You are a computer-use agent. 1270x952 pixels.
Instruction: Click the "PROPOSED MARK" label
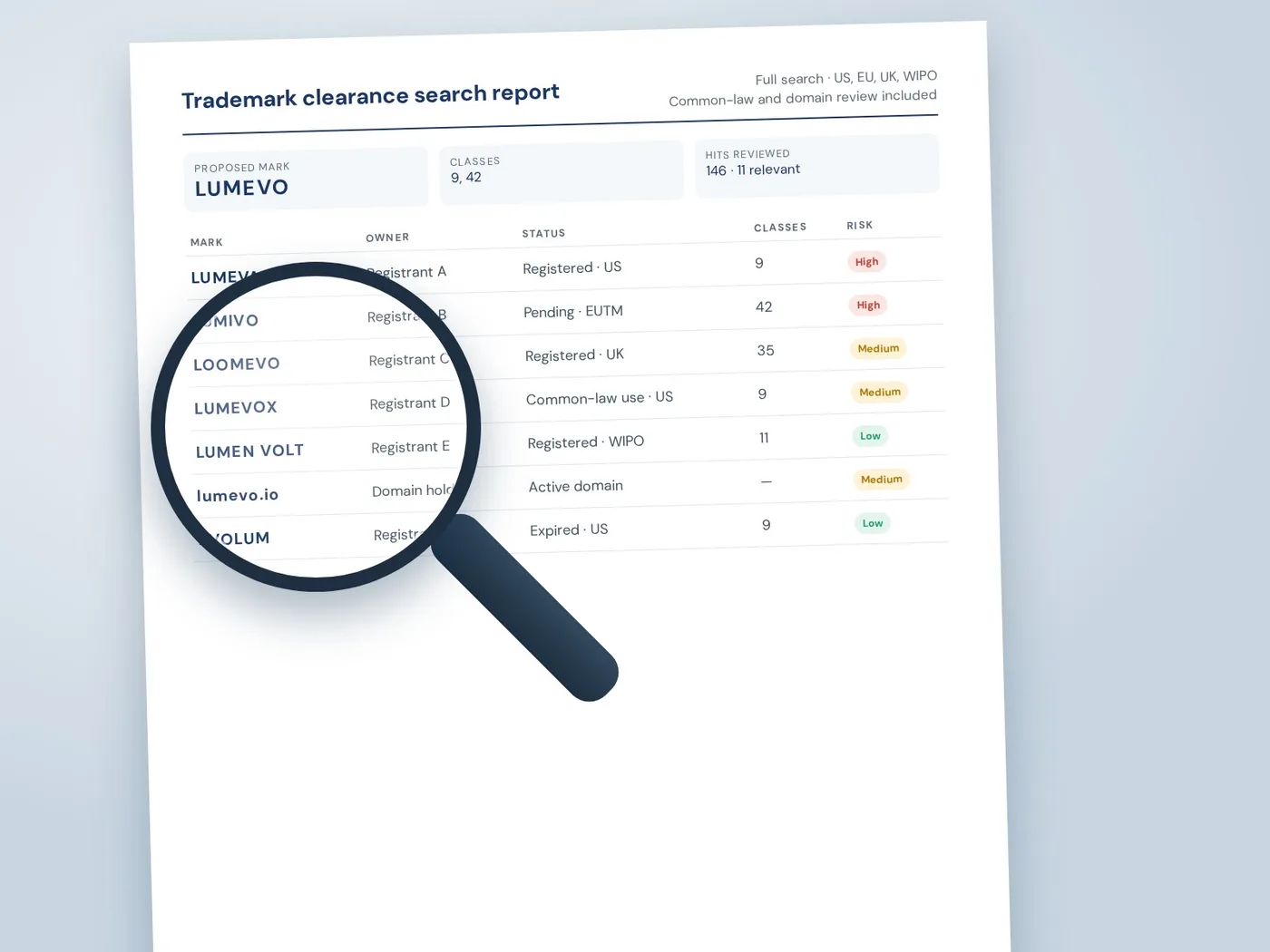click(x=242, y=167)
